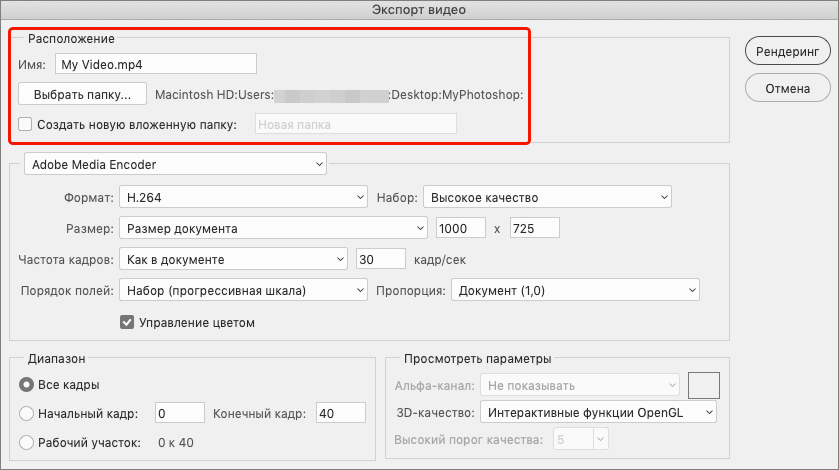Screen dimensions: 839x470
Task: Select the Все кадры radio button
Action: (x=27, y=385)
